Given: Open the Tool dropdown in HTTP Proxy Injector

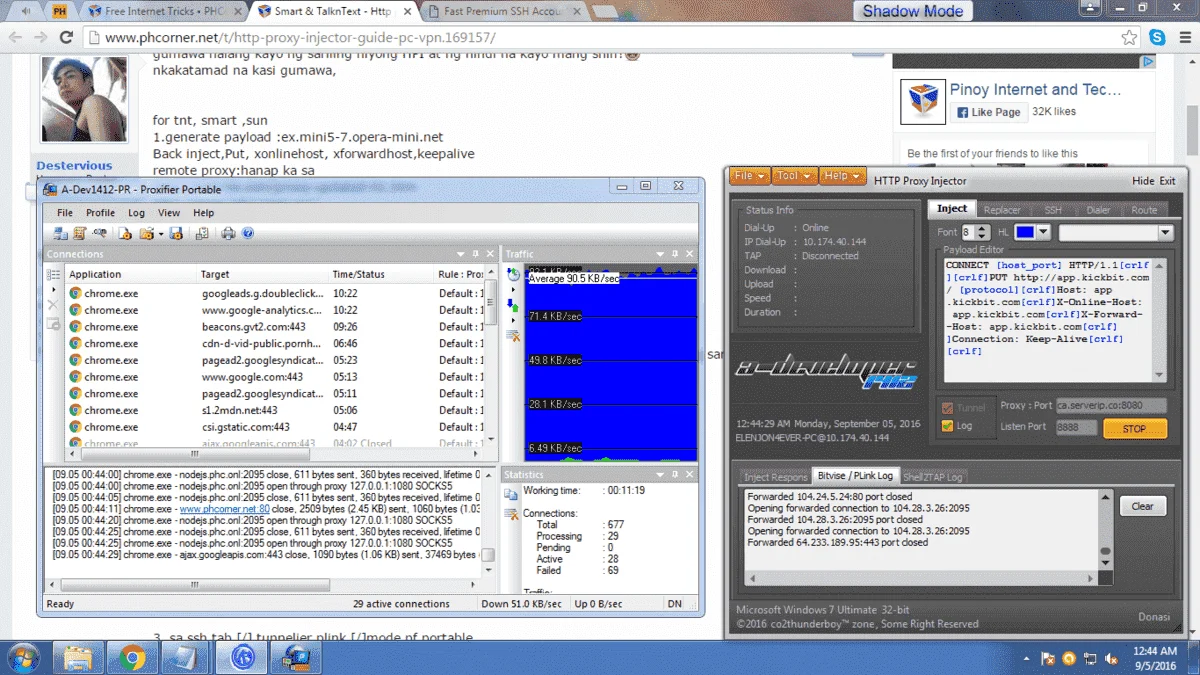Looking at the screenshot, I should tap(794, 176).
